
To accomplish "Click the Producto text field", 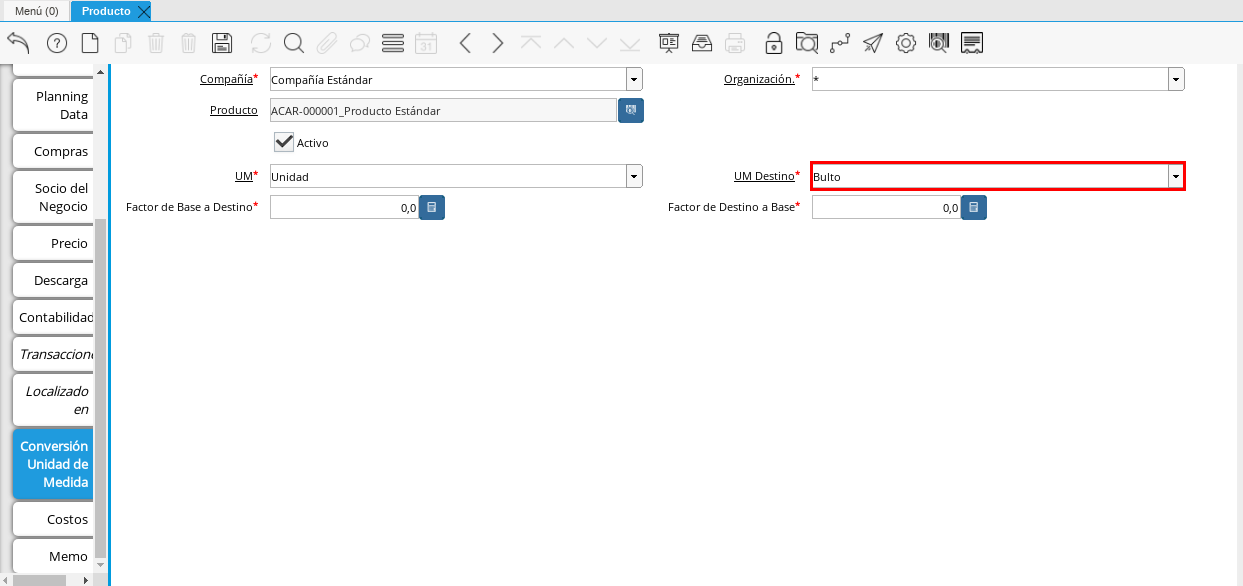I will click(x=443, y=110).
